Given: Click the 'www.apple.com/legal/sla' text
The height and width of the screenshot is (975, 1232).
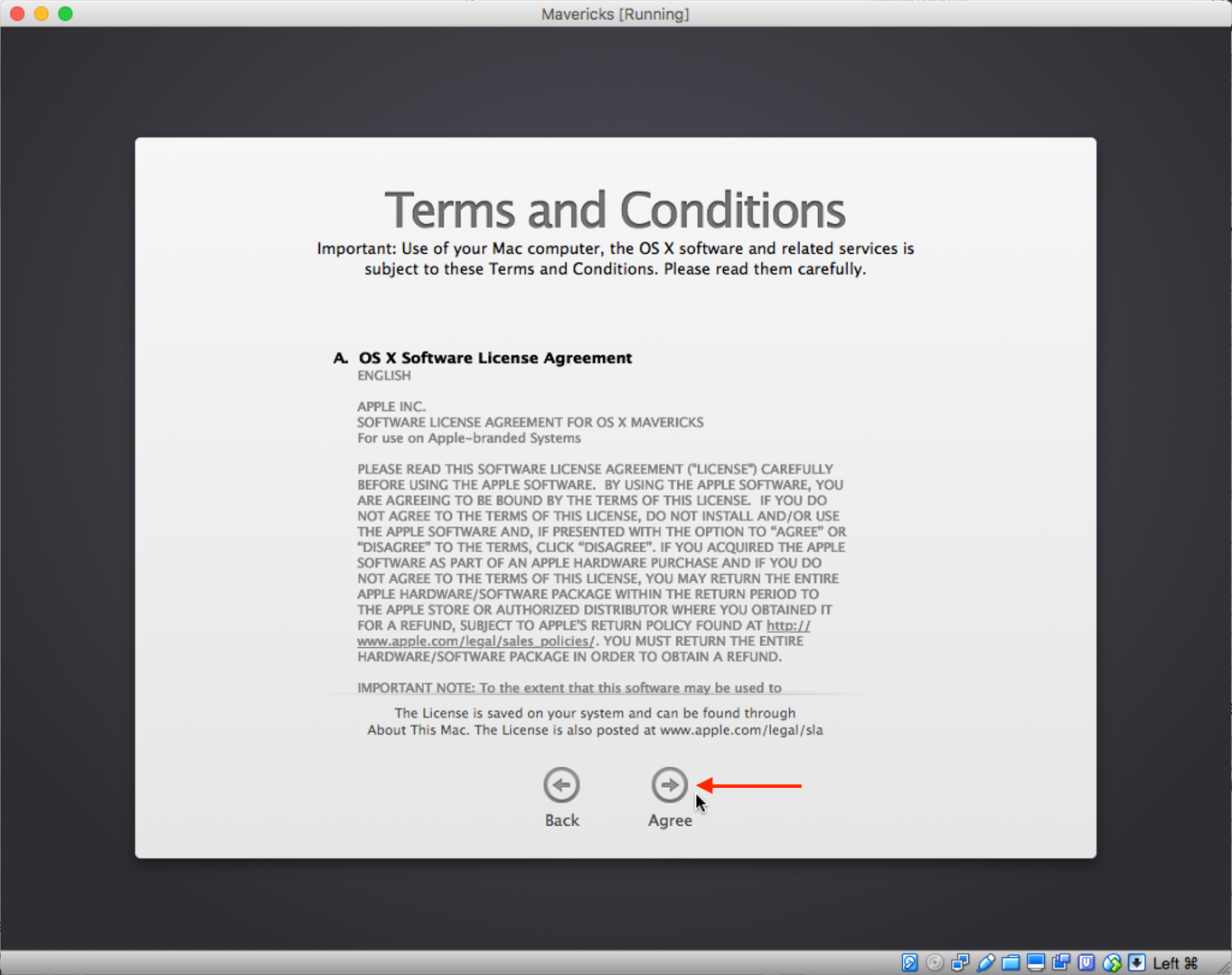Looking at the screenshot, I should (741, 730).
